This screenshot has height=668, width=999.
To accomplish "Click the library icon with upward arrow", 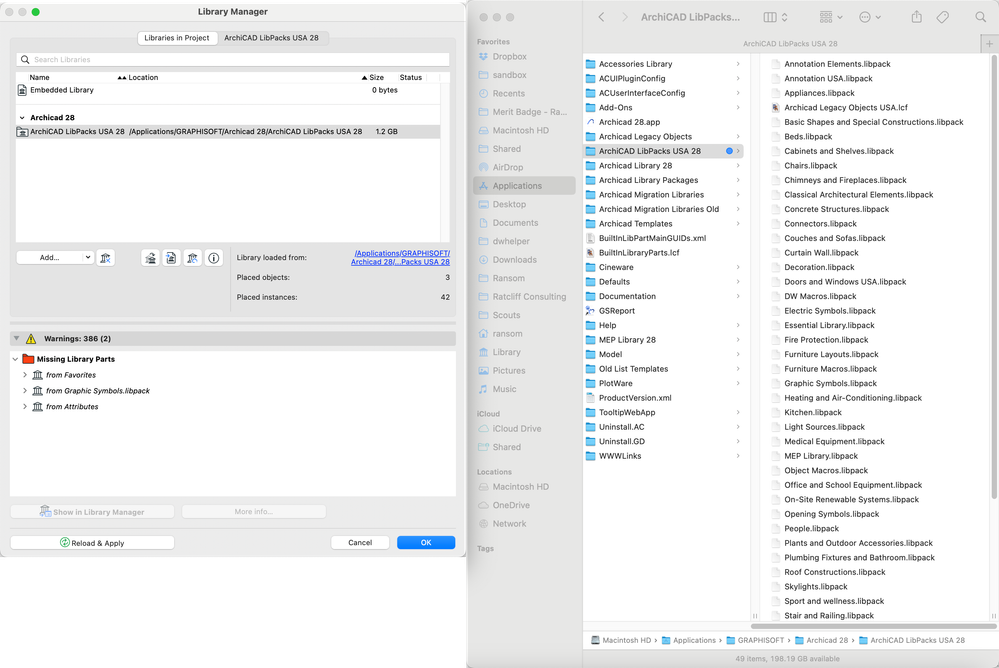I will coord(150,258).
